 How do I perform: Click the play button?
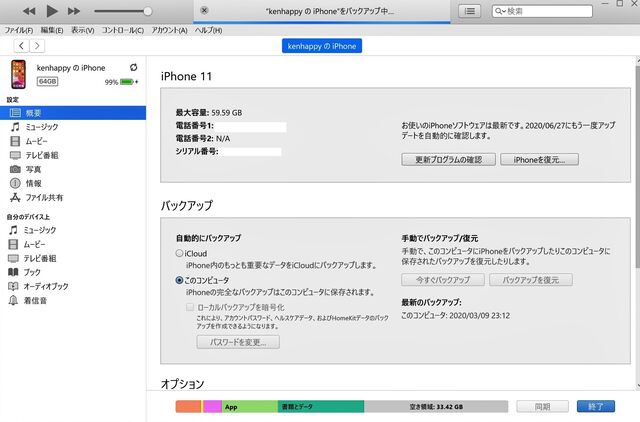click(52, 11)
